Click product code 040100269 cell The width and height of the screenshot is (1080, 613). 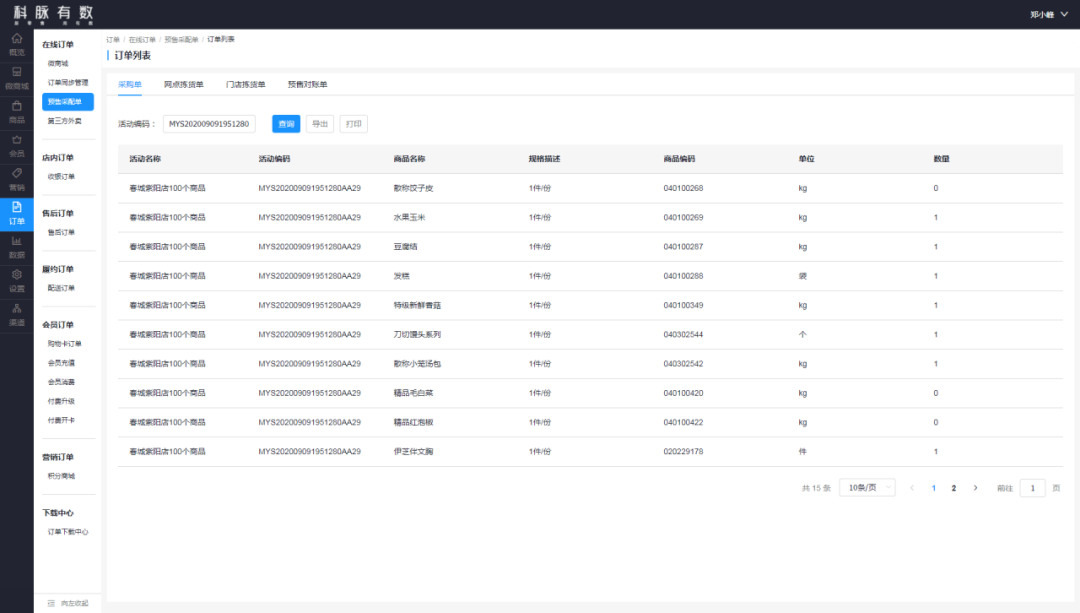tap(683, 218)
